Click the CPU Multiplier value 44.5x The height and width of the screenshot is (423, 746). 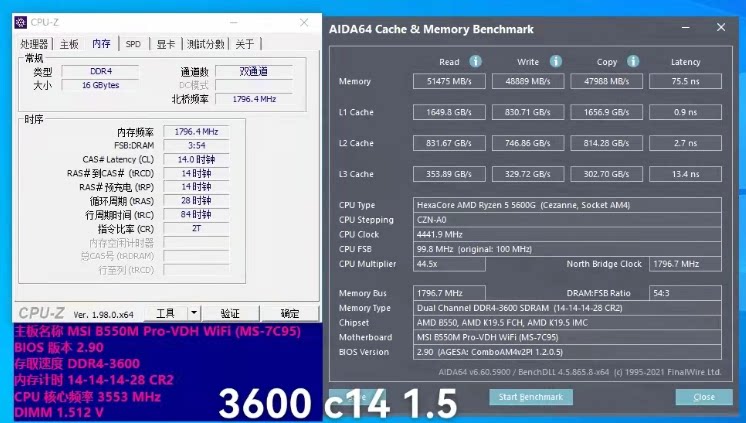pyautogui.click(x=449, y=264)
